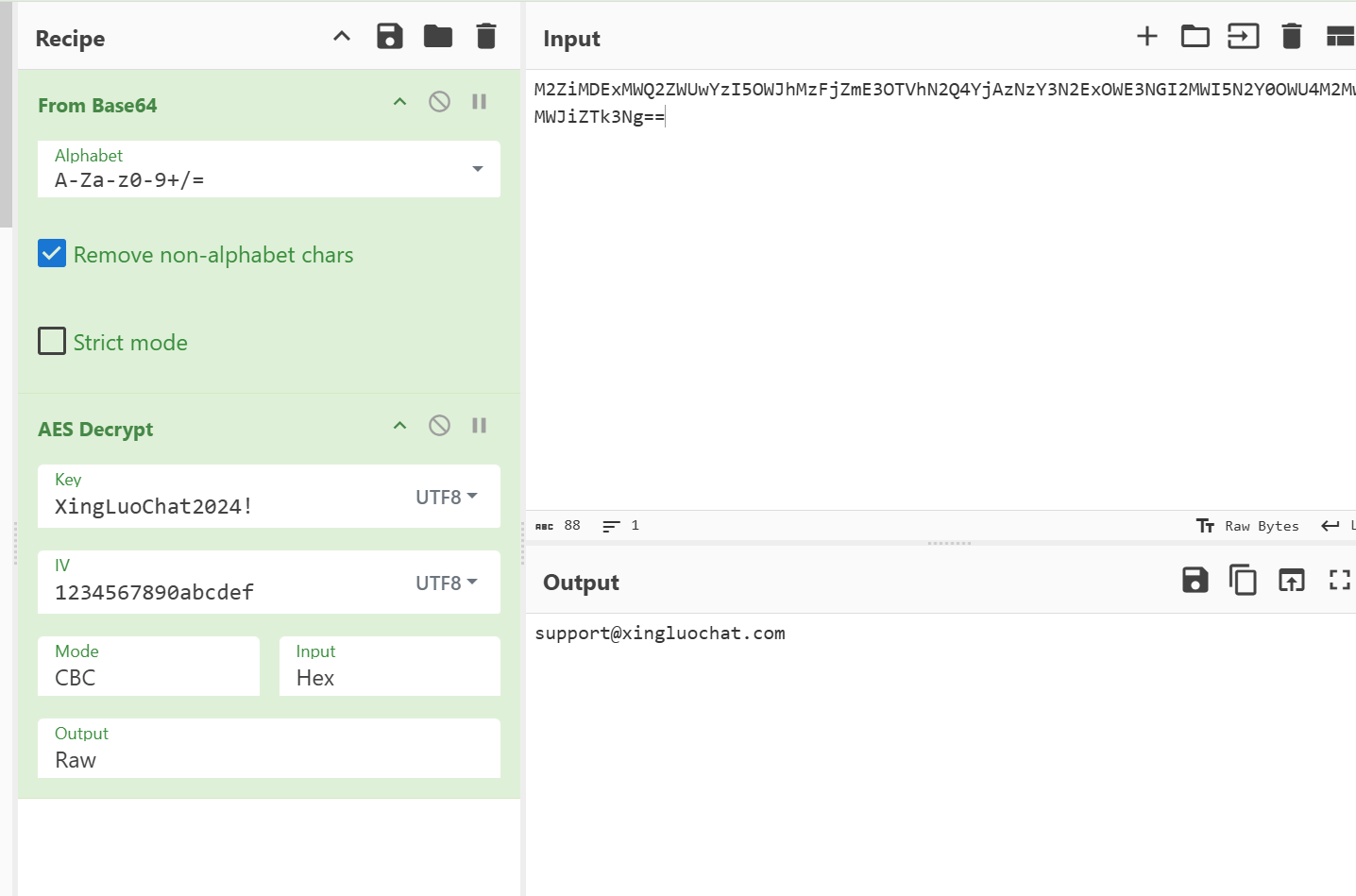Open file as input
The width and height of the screenshot is (1356, 896).
1243,37
